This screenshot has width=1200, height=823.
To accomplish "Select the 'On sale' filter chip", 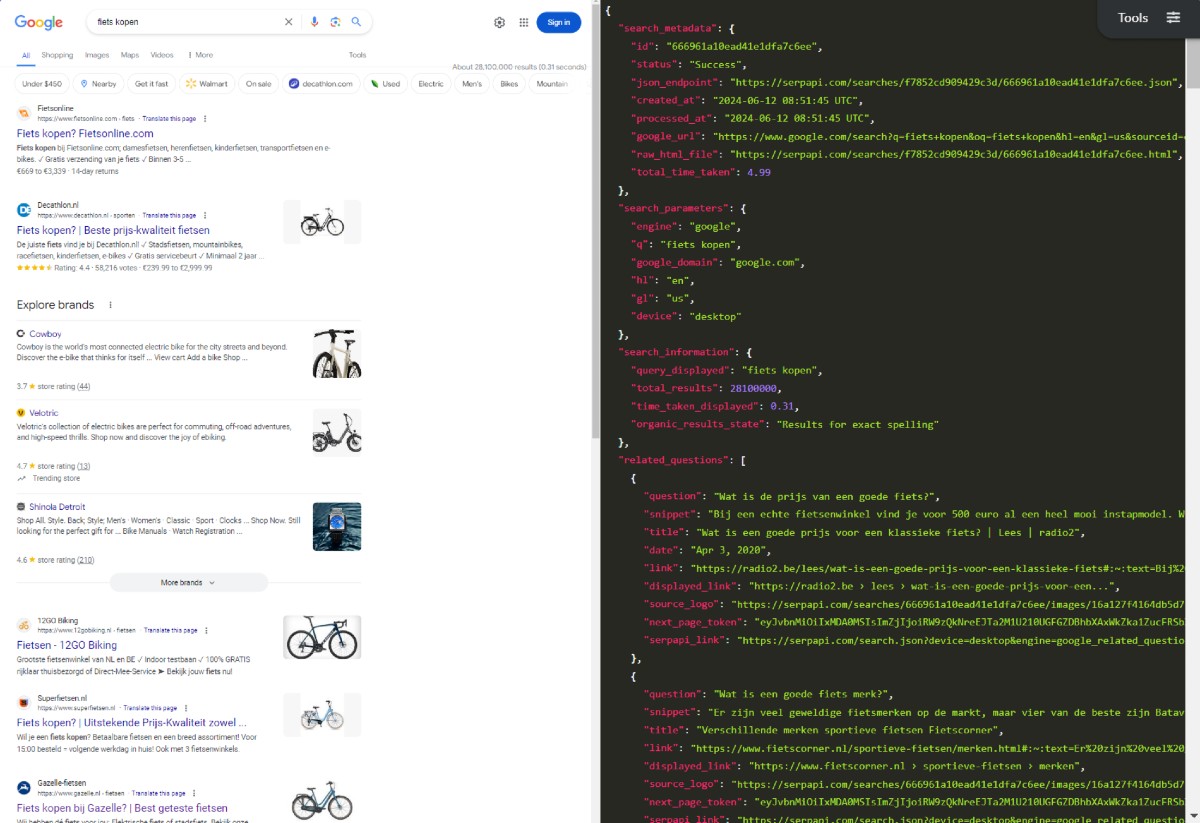I will click(258, 84).
